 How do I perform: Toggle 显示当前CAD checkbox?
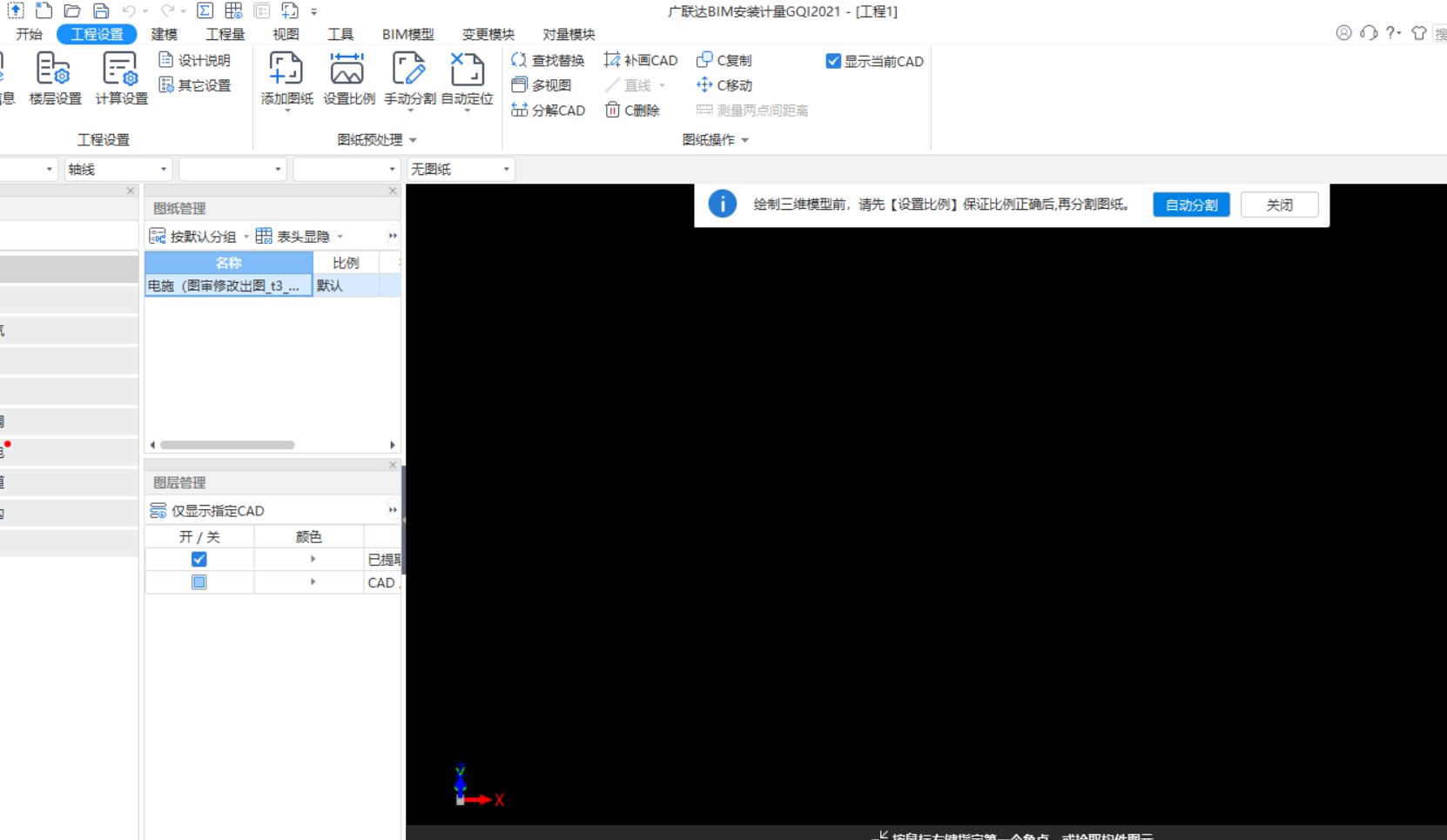coord(833,61)
